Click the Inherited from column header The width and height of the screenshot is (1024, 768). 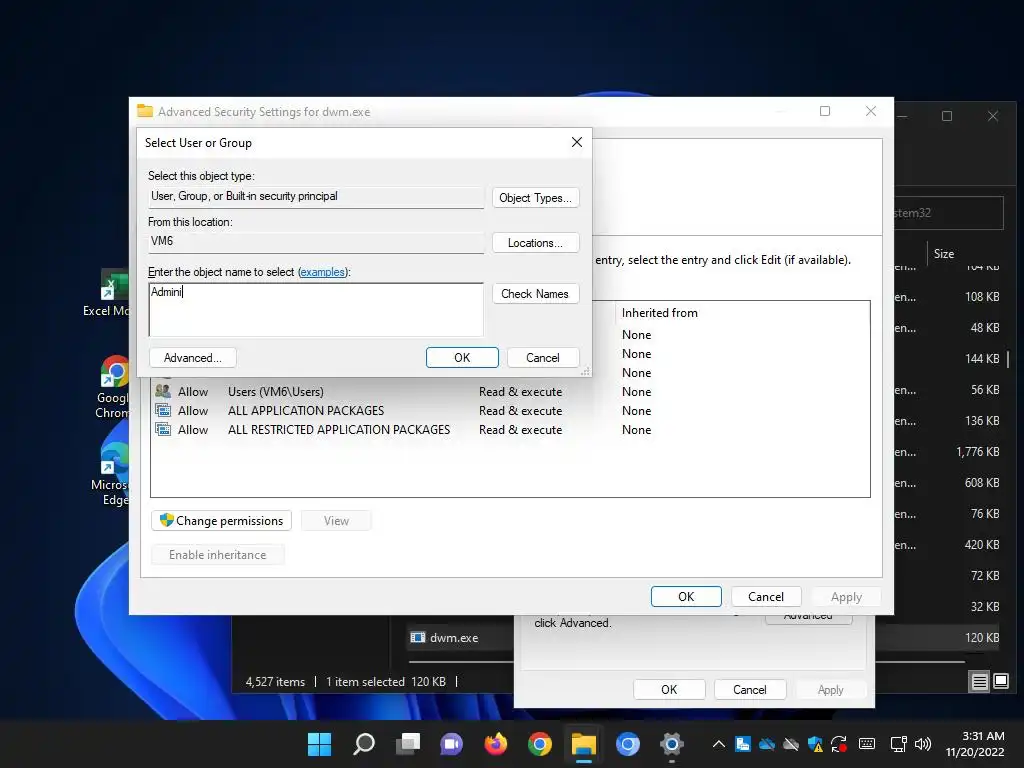[660, 313]
